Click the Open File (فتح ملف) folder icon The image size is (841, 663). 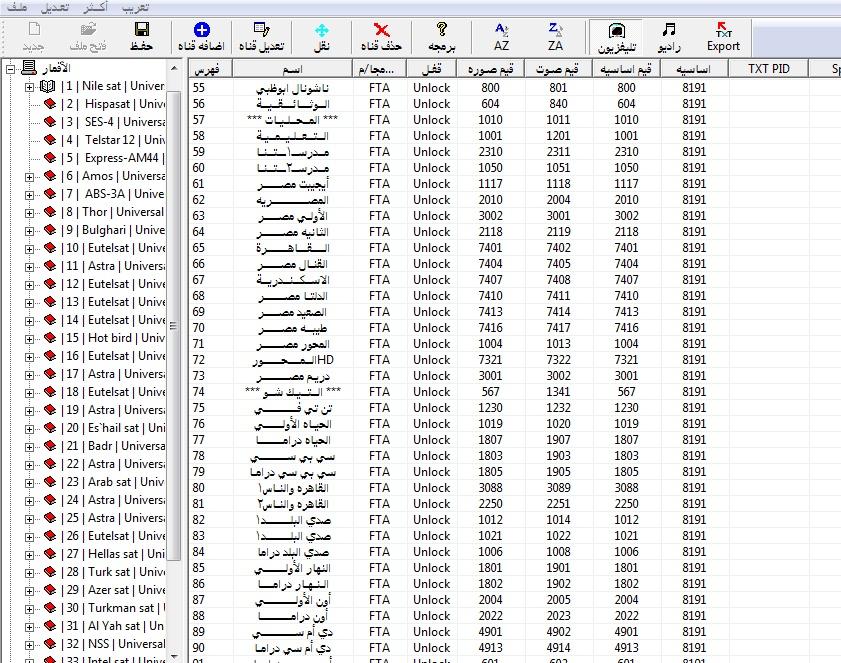pyautogui.click(x=88, y=30)
